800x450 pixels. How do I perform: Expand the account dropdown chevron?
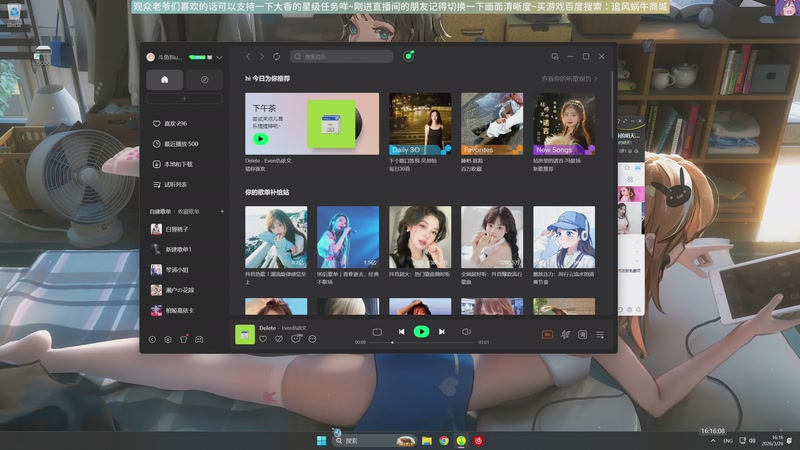pyautogui.click(x=219, y=58)
